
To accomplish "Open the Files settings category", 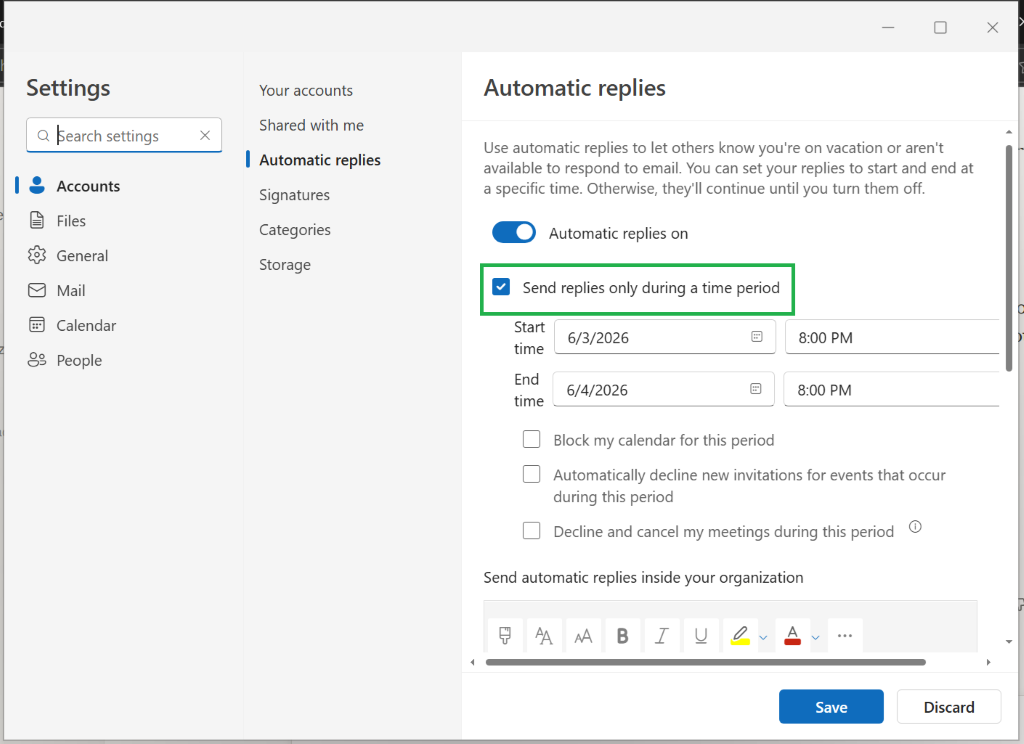I will coord(71,221).
